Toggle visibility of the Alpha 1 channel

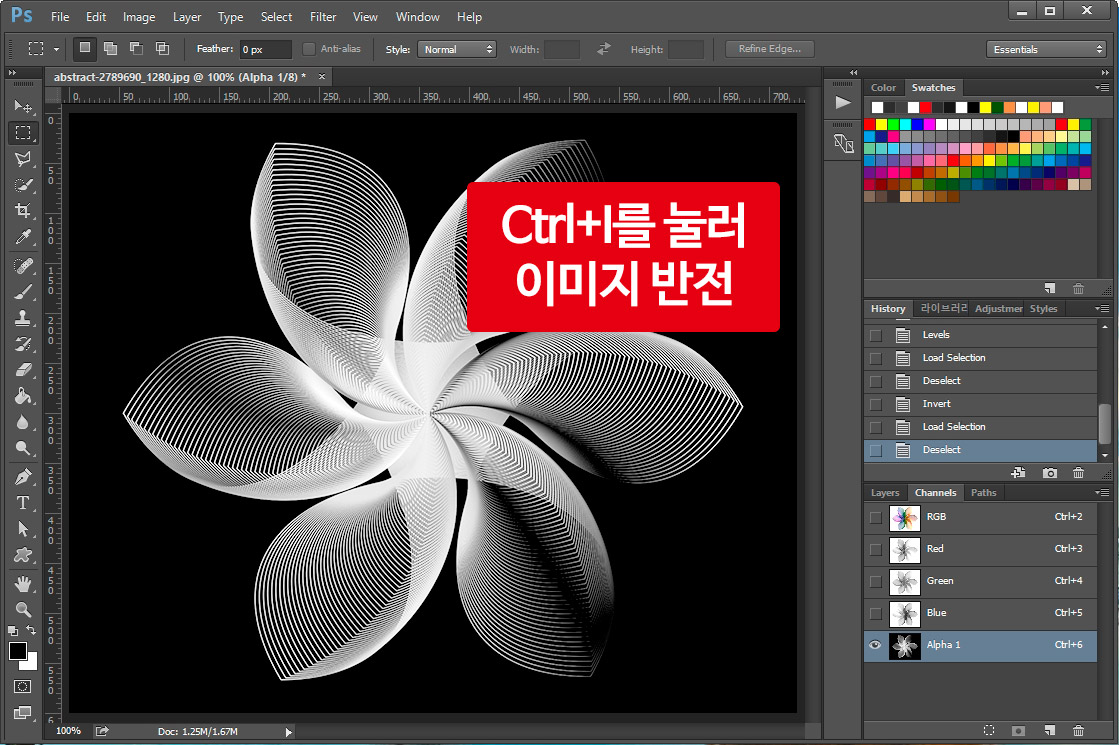coord(875,645)
